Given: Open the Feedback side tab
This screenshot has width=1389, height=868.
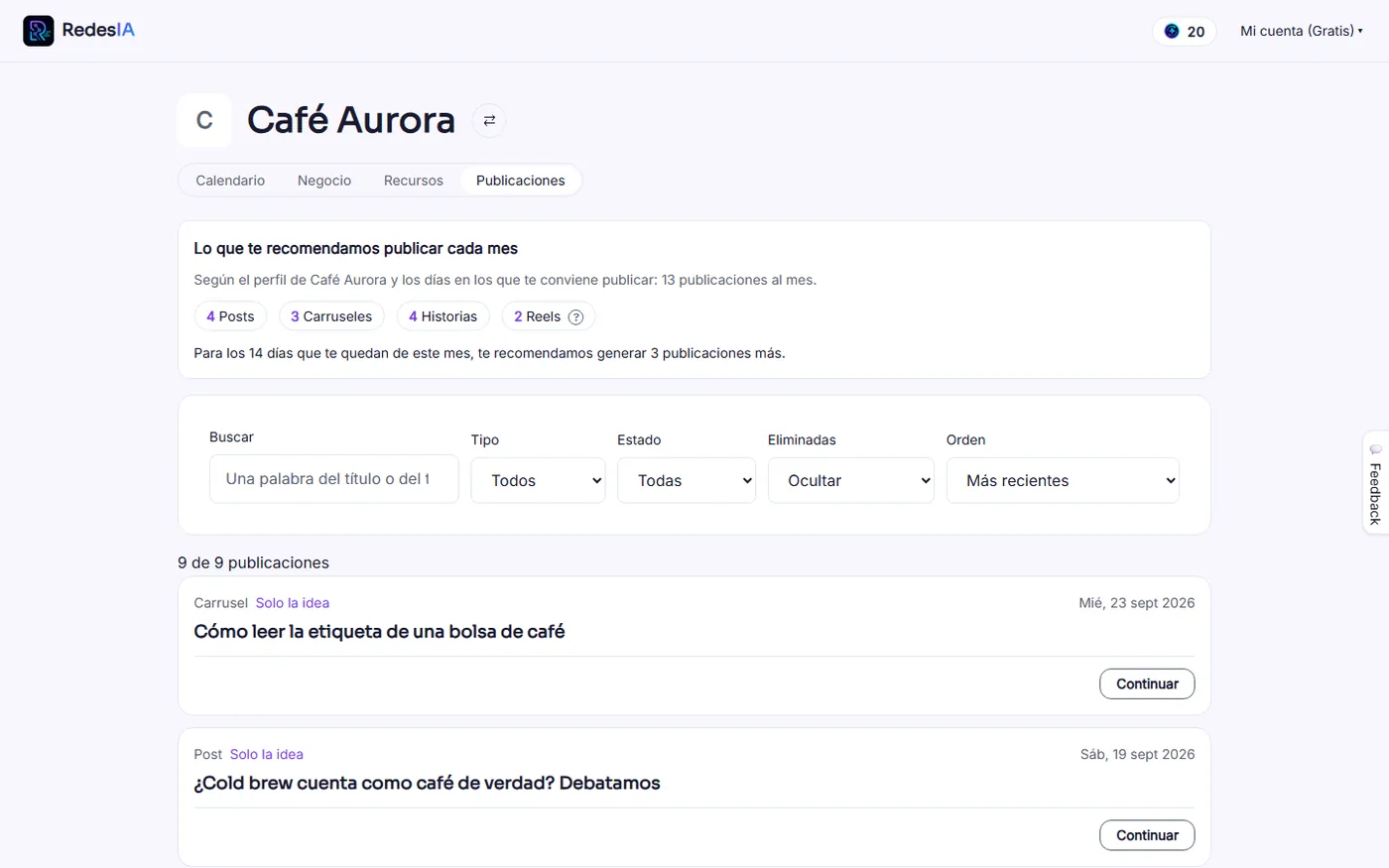Looking at the screenshot, I should (x=1375, y=483).
